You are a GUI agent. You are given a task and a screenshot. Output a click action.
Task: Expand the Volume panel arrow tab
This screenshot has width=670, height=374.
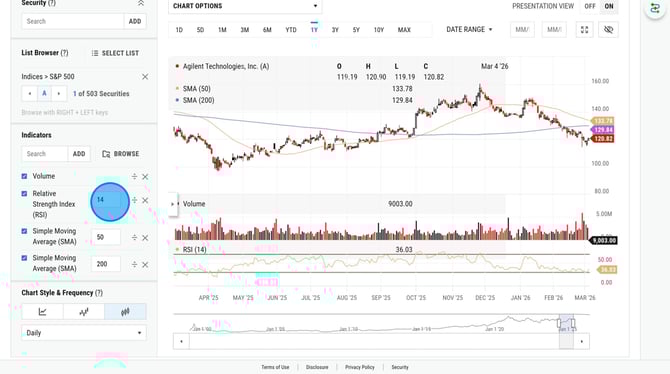coord(173,204)
